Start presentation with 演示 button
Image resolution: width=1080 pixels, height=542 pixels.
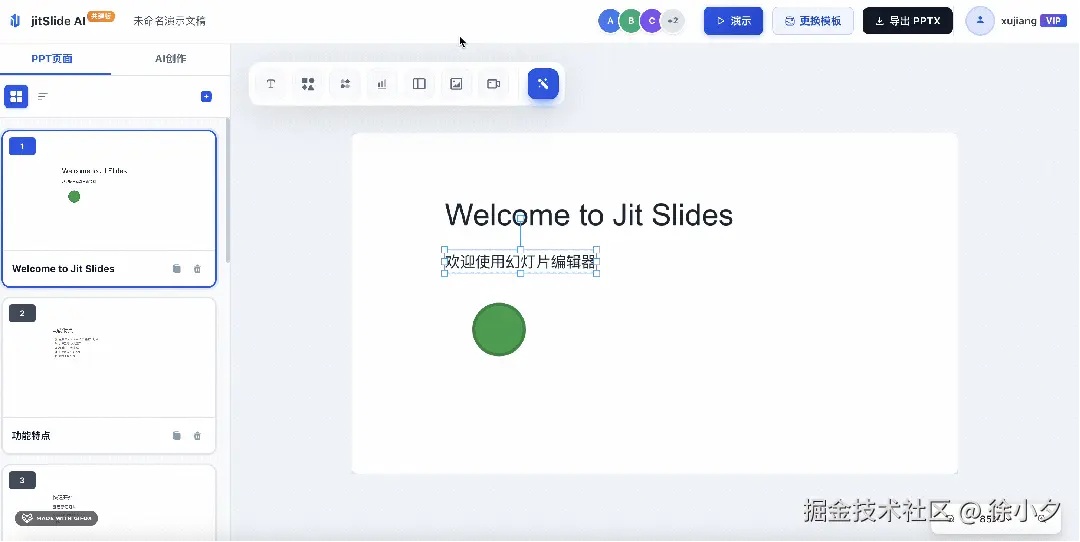pos(733,21)
